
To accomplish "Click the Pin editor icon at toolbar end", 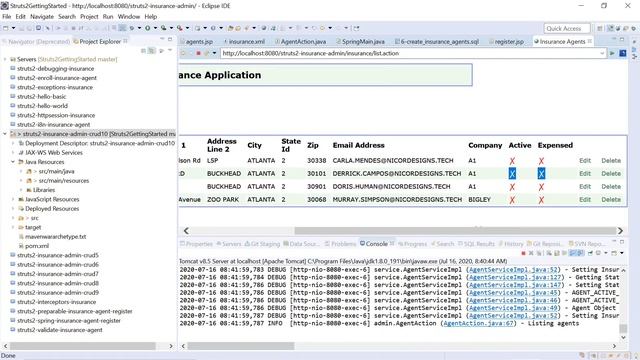I will point(356,28).
